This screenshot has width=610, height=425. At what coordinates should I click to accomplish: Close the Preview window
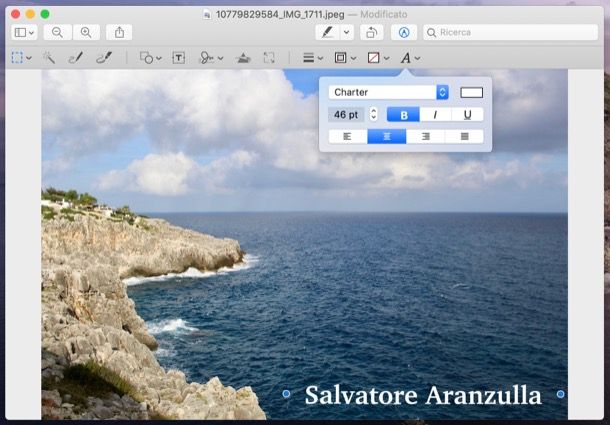[x=16, y=14]
